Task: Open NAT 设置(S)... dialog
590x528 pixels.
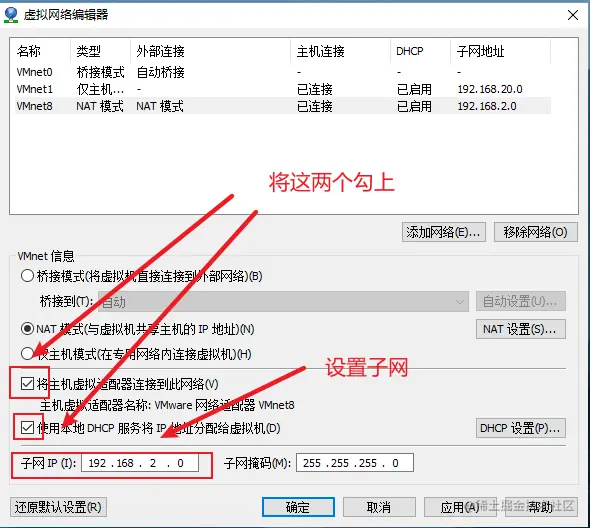Action: pyautogui.click(x=521, y=329)
